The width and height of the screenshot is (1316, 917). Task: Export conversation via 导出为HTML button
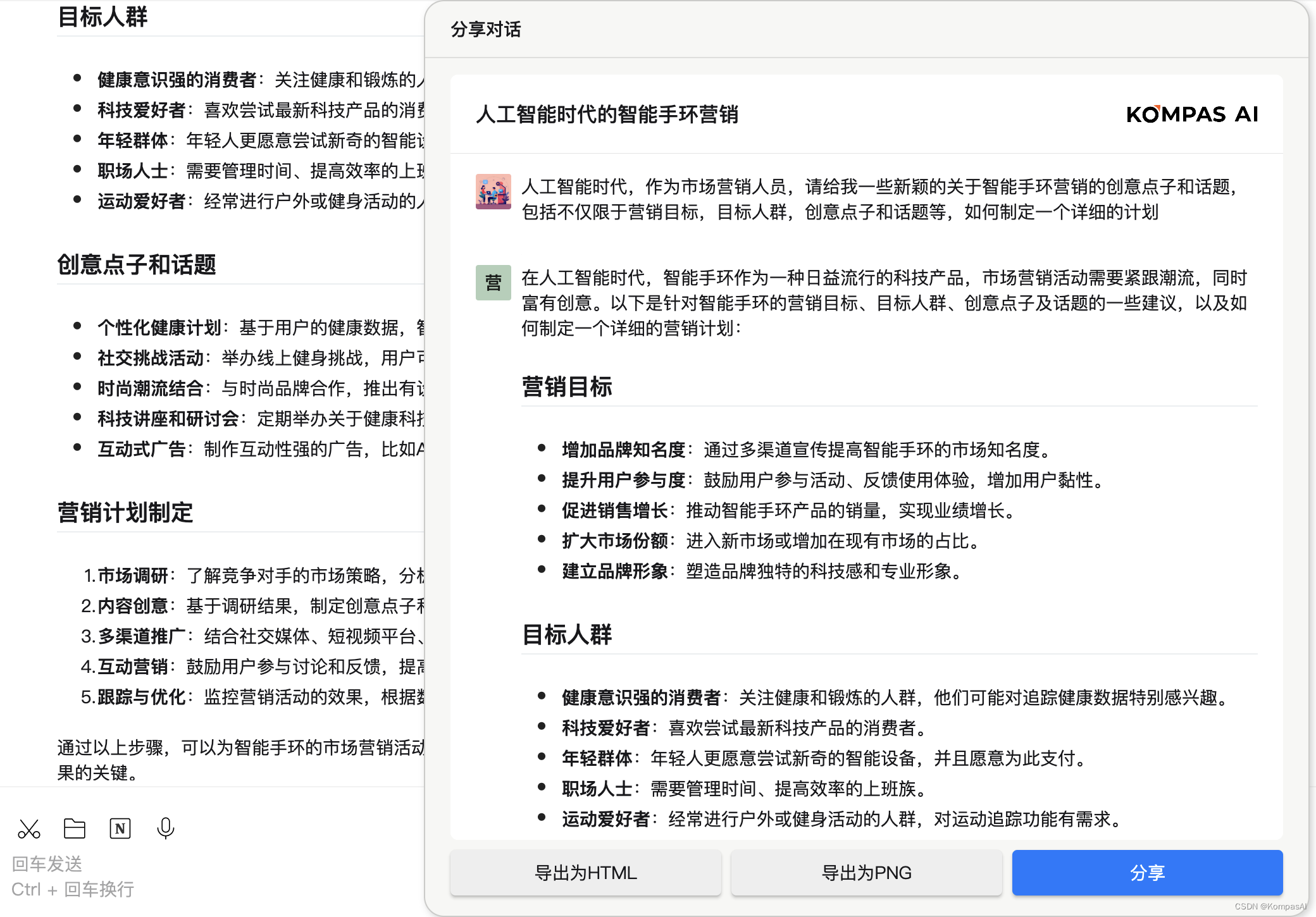click(585, 873)
